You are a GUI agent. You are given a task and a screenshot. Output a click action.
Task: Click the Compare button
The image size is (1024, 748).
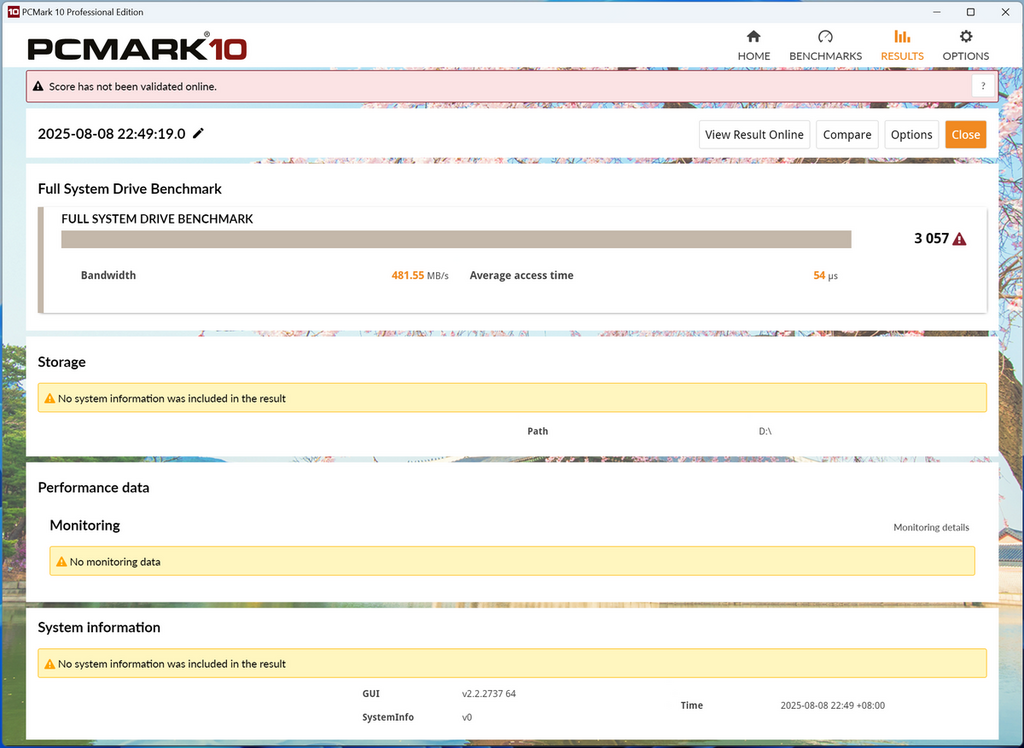[x=847, y=135]
